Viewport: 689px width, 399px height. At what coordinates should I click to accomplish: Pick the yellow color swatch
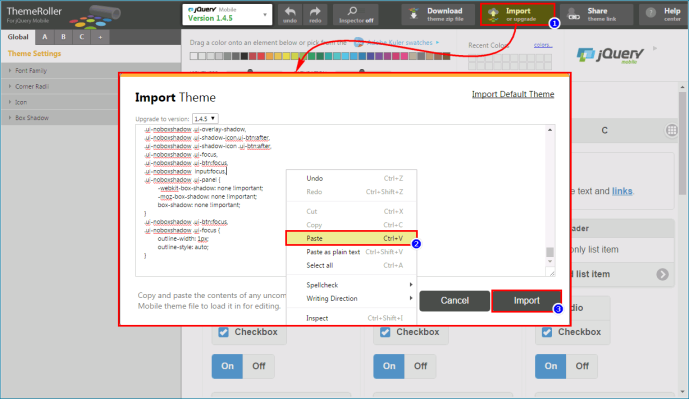[x=286, y=56]
